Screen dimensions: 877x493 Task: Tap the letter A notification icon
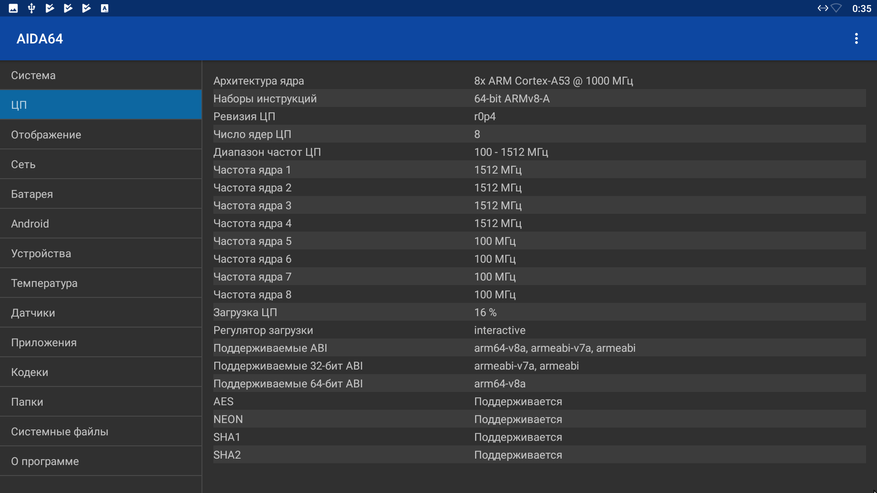pyautogui.click(x=105, y=8)
